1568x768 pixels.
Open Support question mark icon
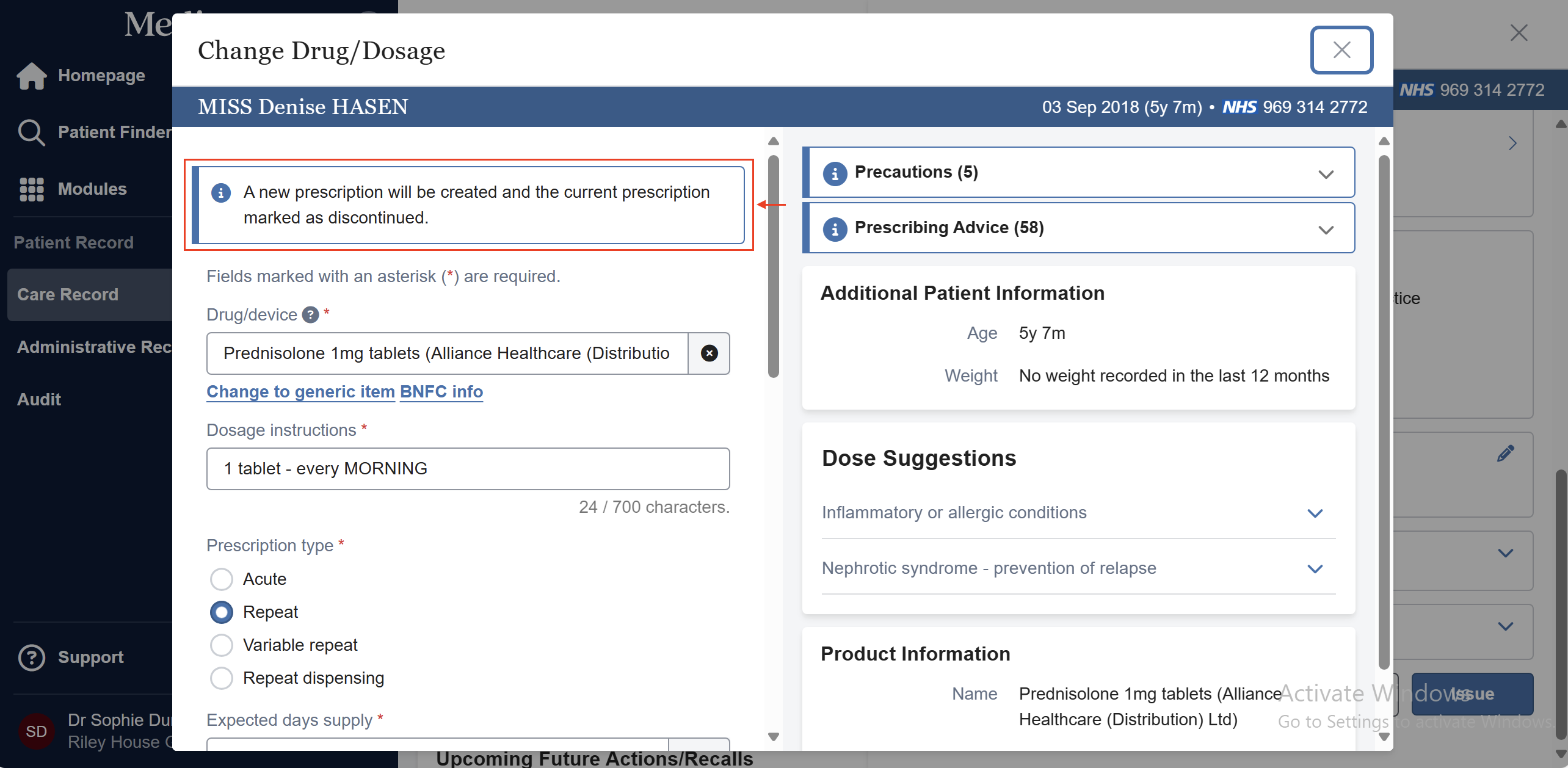coord(32,658)
